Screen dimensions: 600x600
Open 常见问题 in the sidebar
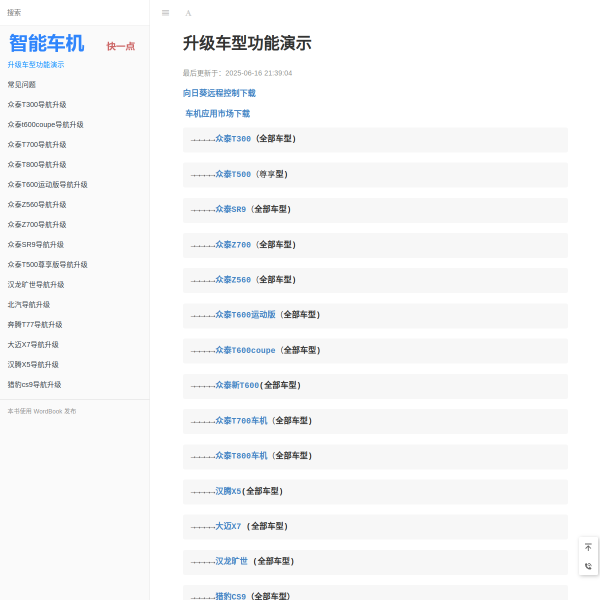21,85
